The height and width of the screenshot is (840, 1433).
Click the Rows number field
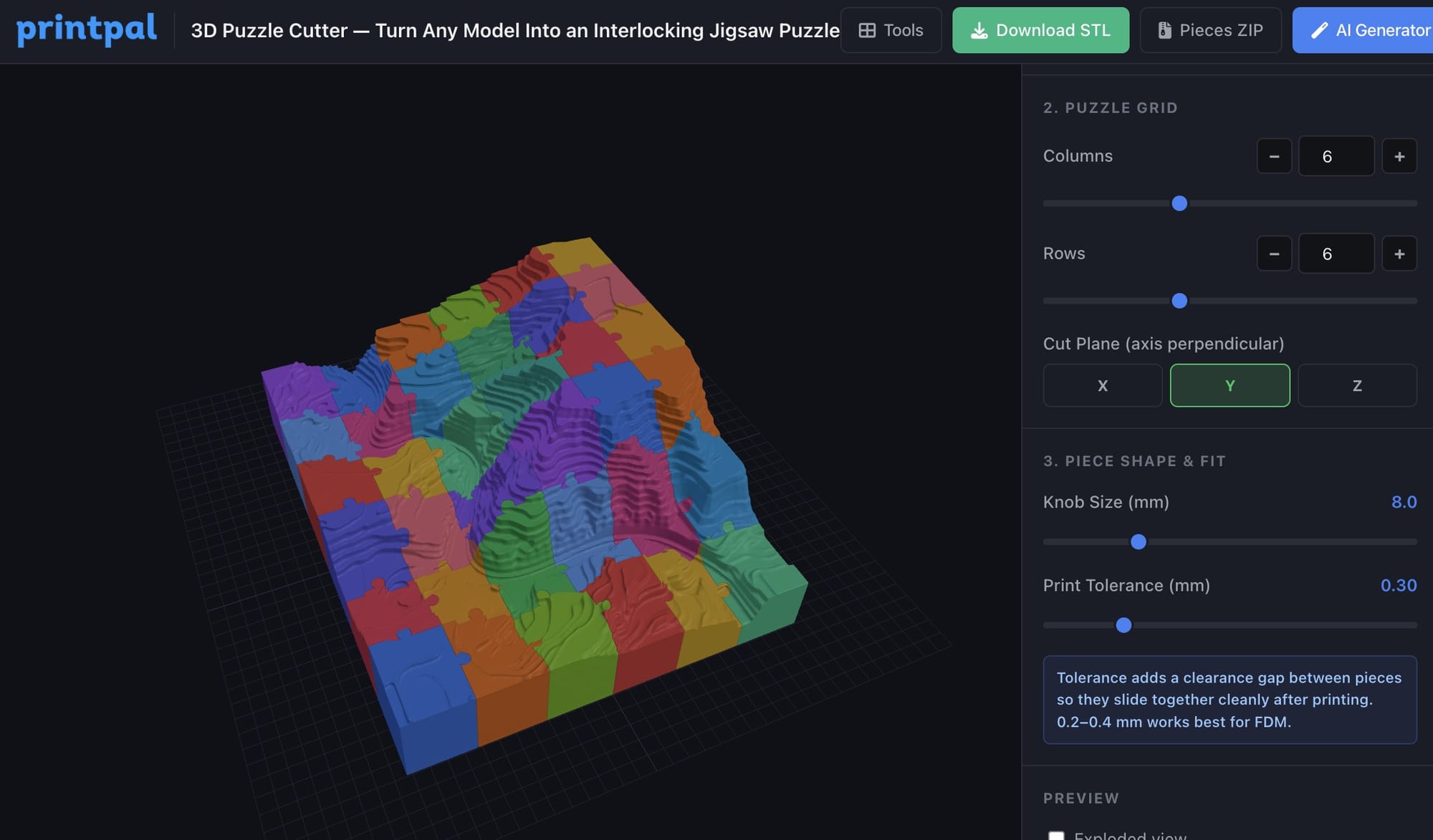[x=1336, y=254]
